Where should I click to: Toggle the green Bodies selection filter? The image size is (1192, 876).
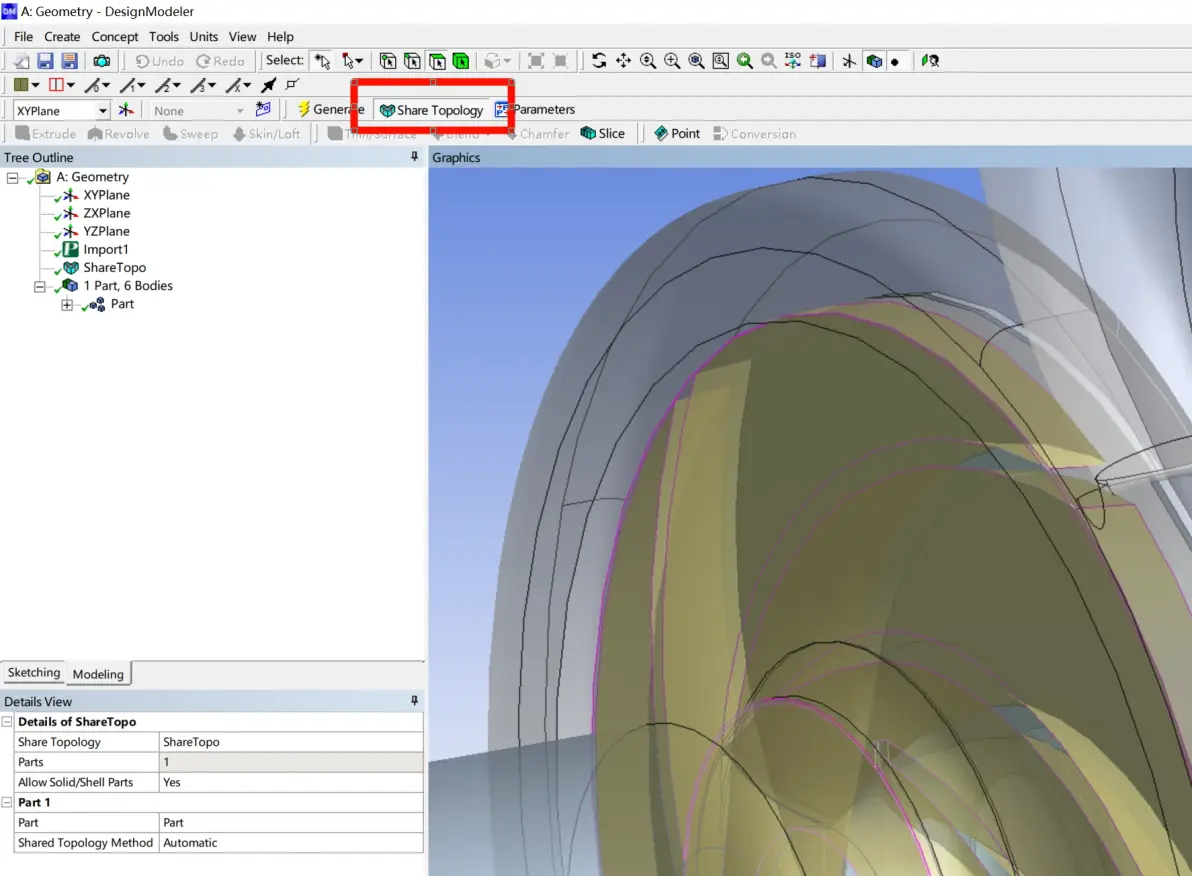pos(461,61)
